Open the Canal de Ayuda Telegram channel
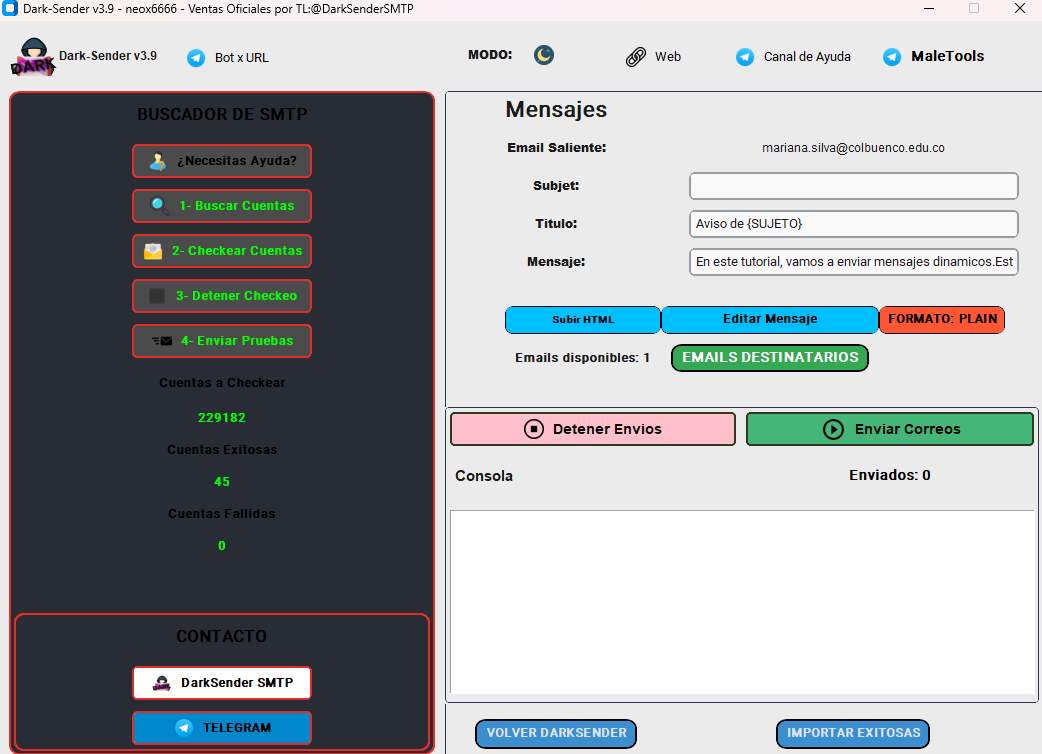 point(794,57)
